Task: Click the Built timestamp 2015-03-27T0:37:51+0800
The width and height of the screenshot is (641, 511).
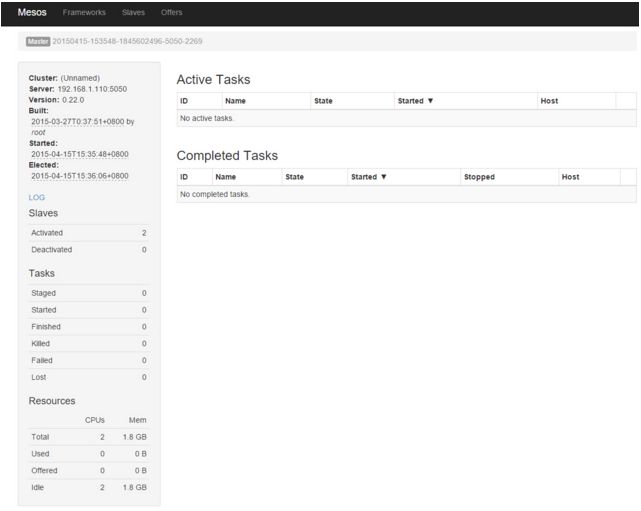Action: 78,122
